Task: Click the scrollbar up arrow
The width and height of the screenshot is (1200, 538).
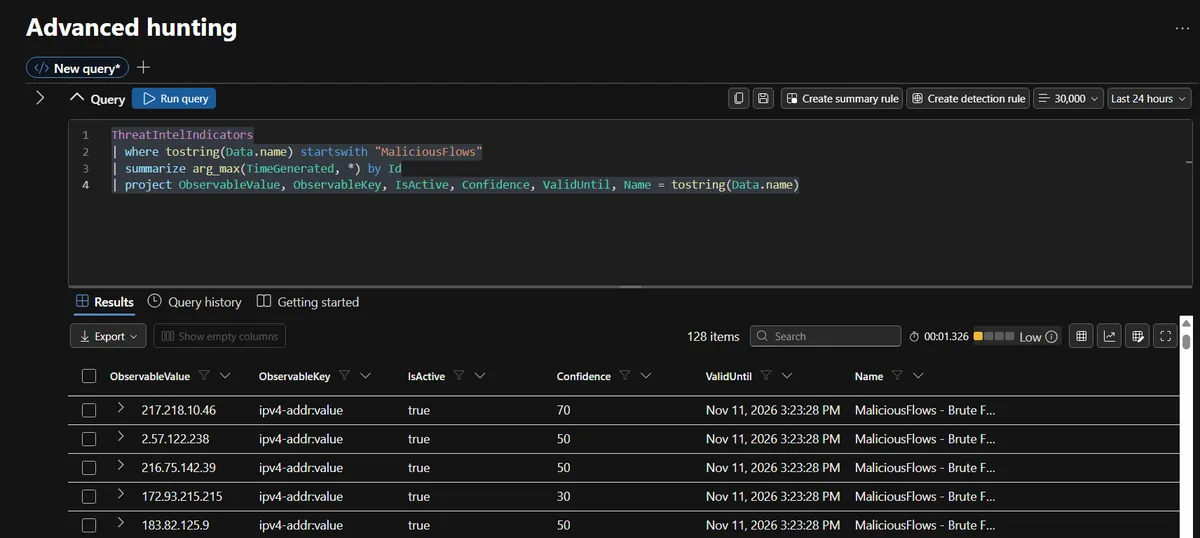Action: point(1186,323)
